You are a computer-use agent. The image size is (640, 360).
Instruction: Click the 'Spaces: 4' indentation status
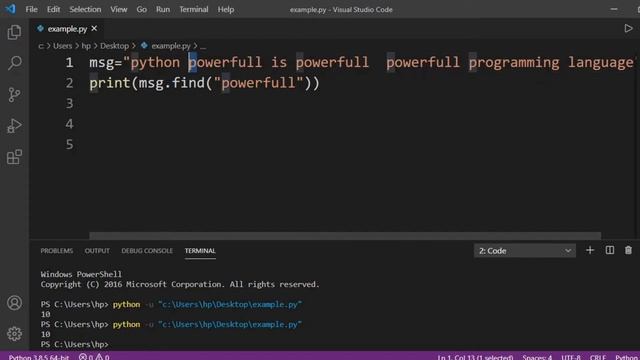(537, 357)
